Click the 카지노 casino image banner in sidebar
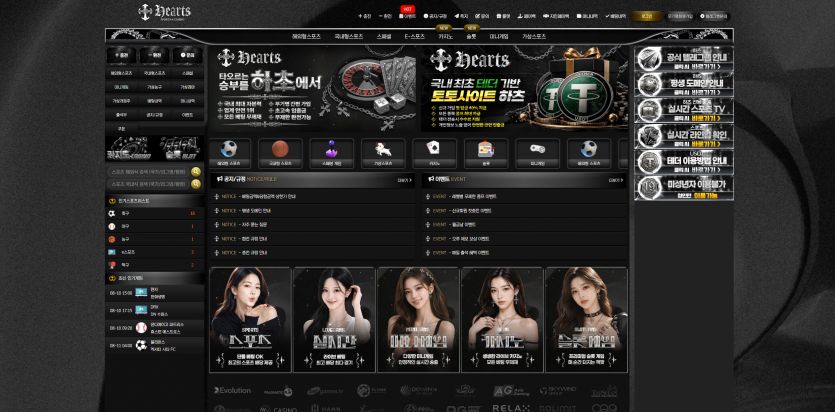Screen dimensions: 835x412 [x=129, y=149]
